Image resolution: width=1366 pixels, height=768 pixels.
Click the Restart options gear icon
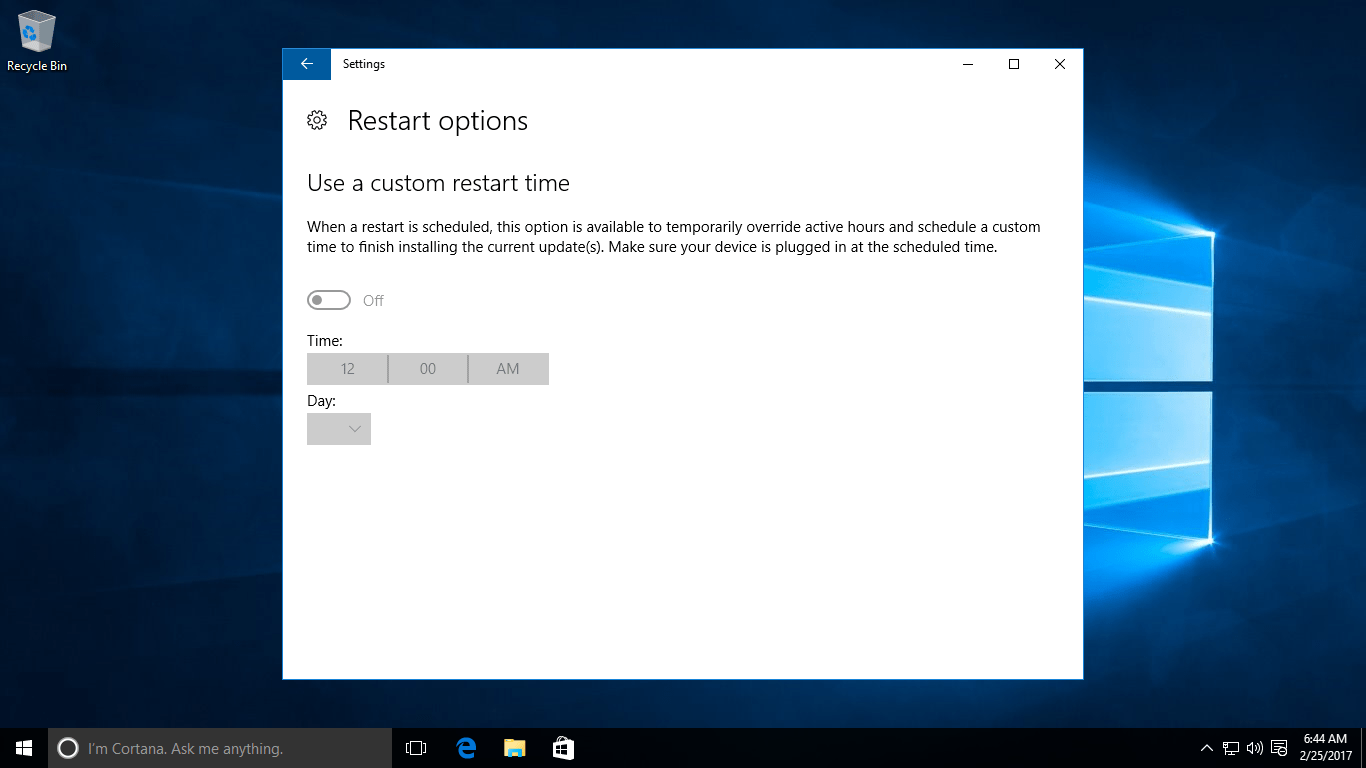click(317, 119)
